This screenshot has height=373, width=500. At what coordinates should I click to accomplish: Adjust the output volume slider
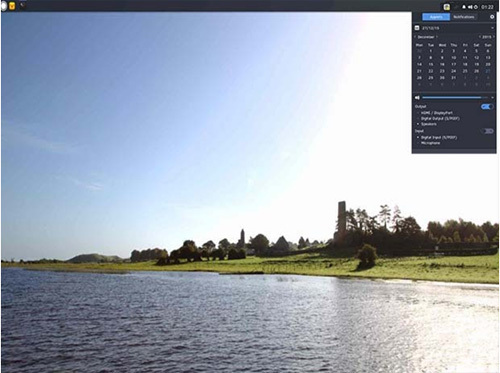tap(456, 97)
